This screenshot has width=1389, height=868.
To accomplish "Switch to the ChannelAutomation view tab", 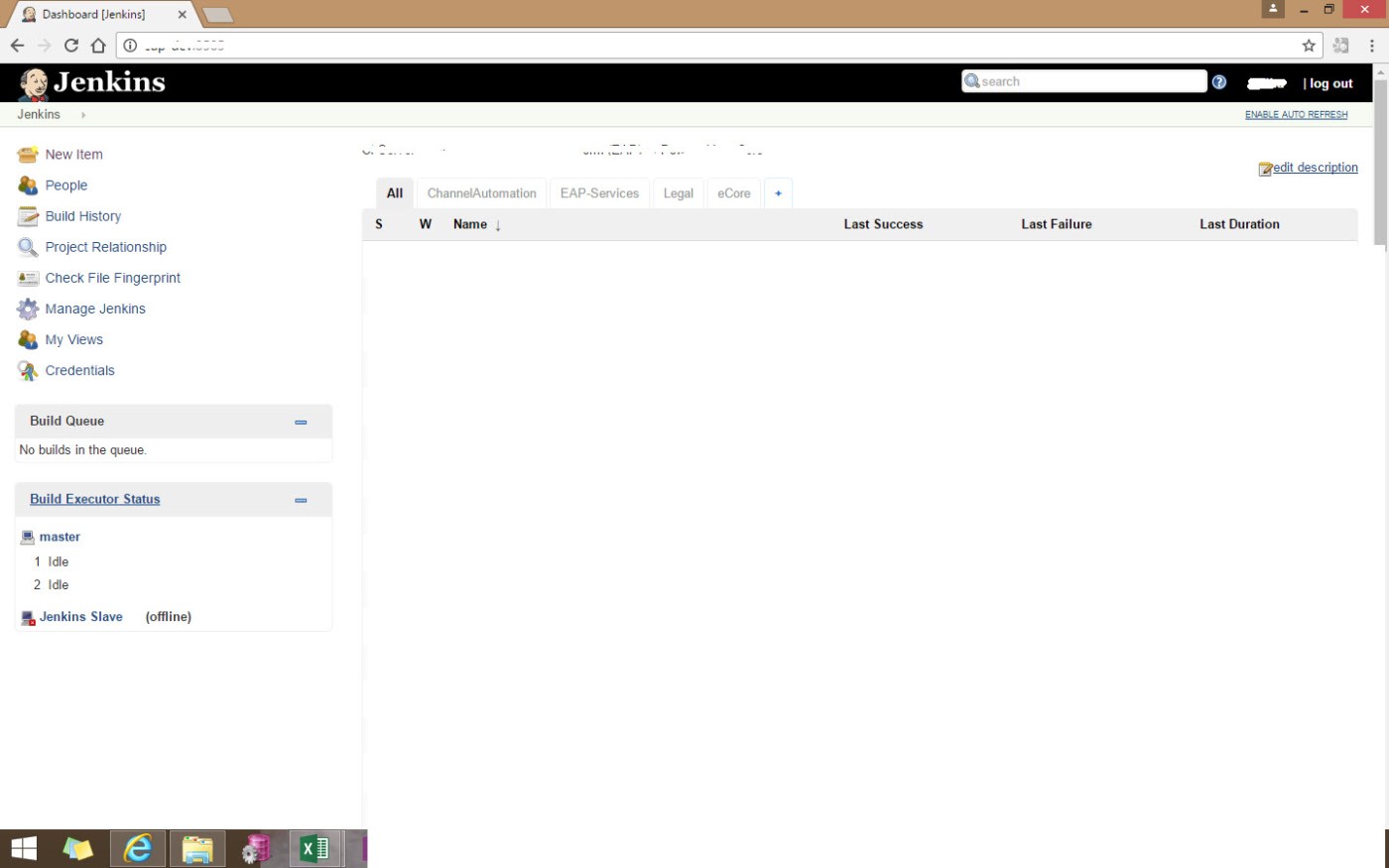I will point(481,192).
